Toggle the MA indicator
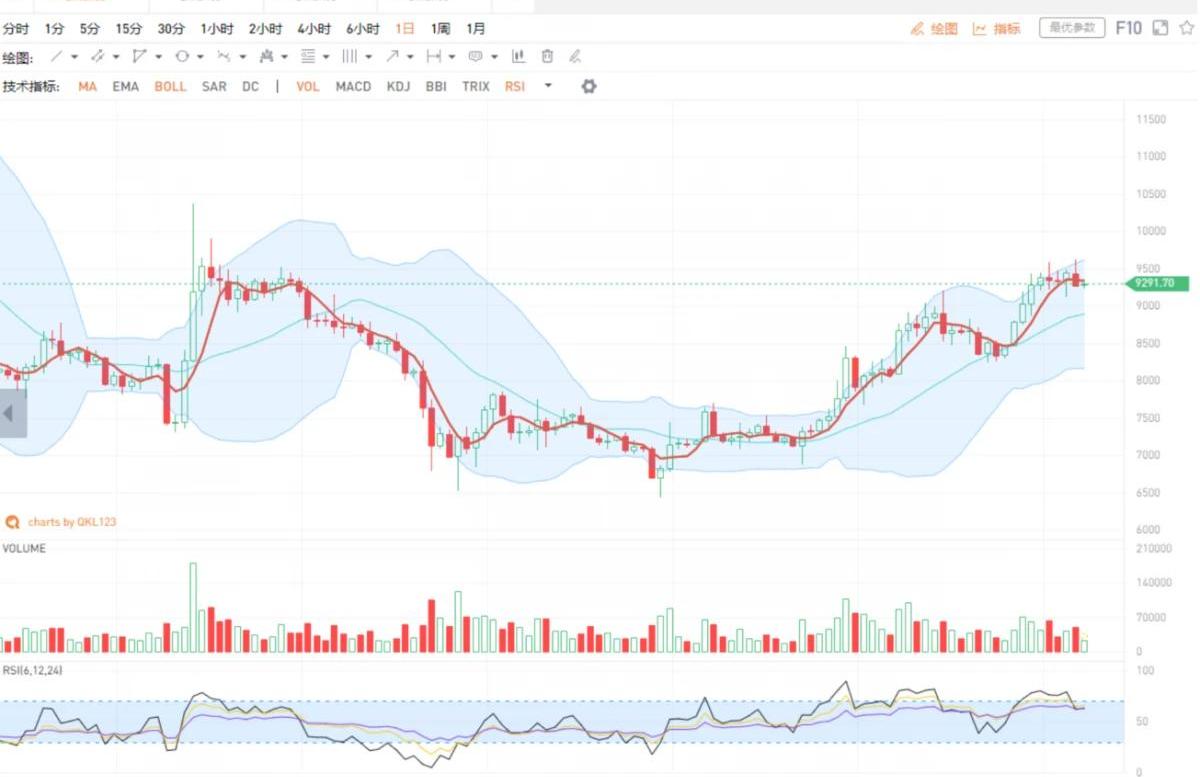The height and width of the screenshot is (777, 1200). tap(88, 87)
